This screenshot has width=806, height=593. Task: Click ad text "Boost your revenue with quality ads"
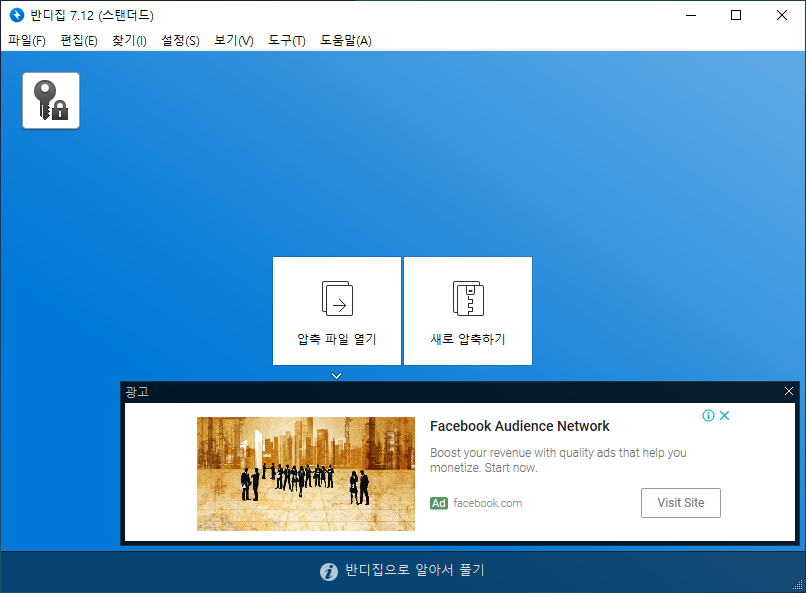pos(522,453)
